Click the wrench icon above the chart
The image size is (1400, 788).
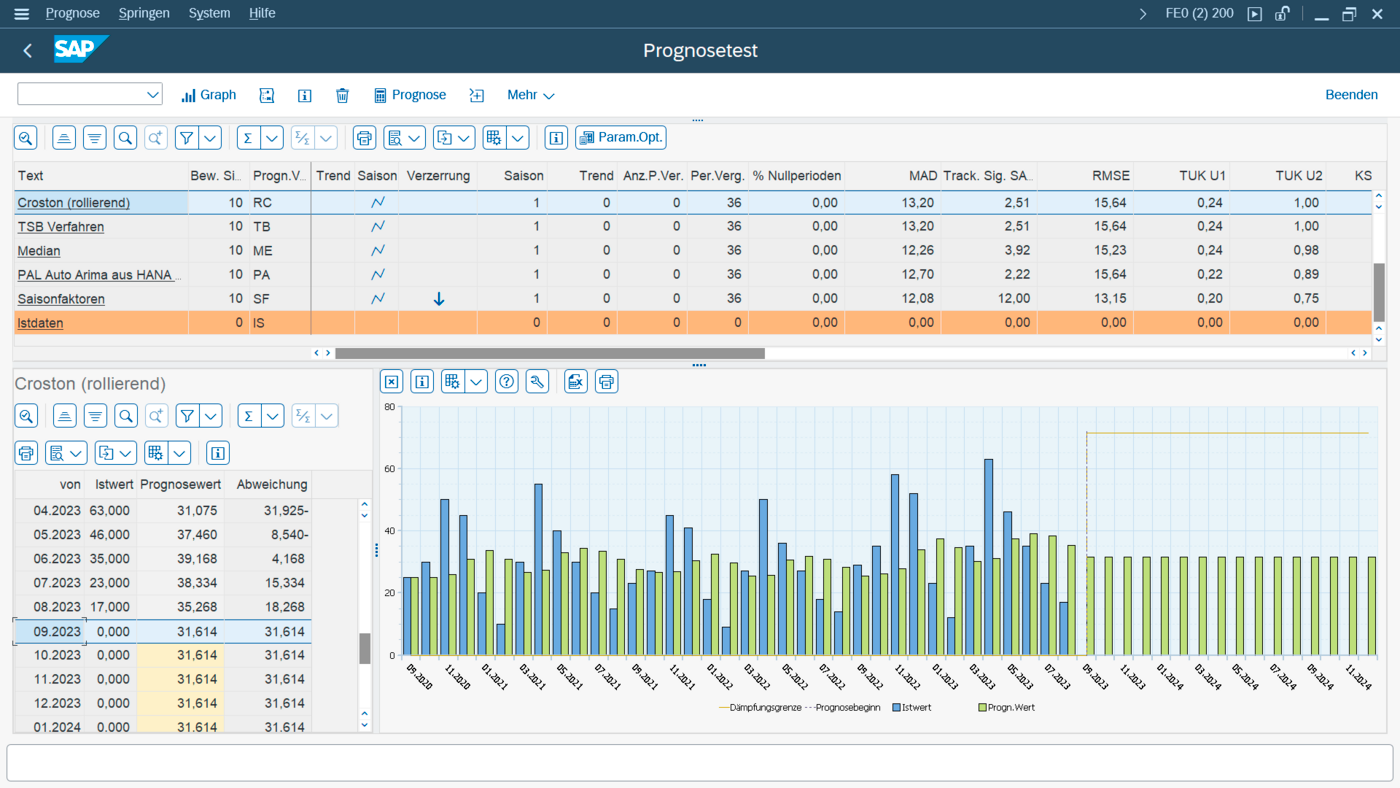[537, 382]
